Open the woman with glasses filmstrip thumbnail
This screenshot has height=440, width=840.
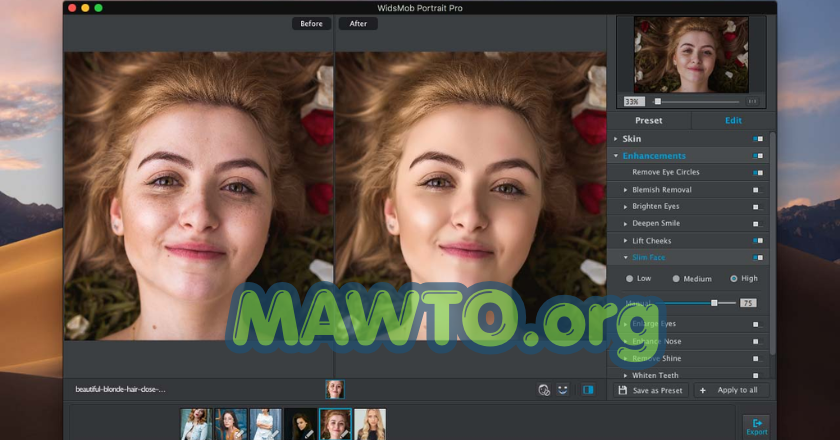coord(231,424)
